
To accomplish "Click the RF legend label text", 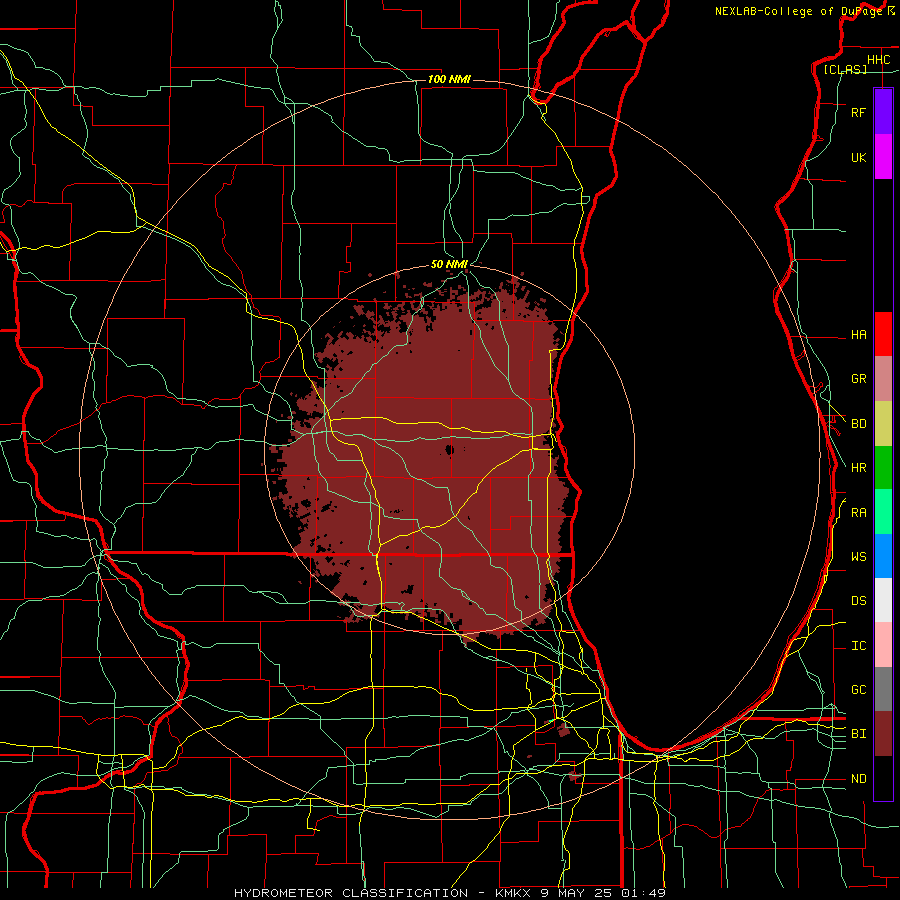I will (858, 112).
